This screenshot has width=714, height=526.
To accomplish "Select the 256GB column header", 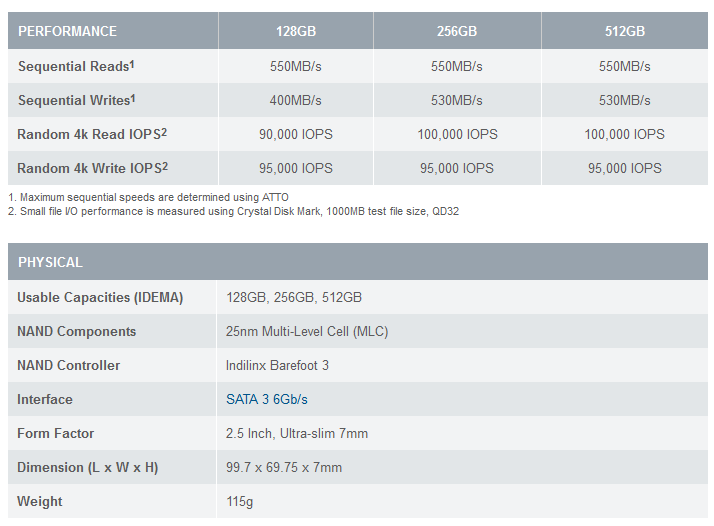I will [x=457, y=31].
